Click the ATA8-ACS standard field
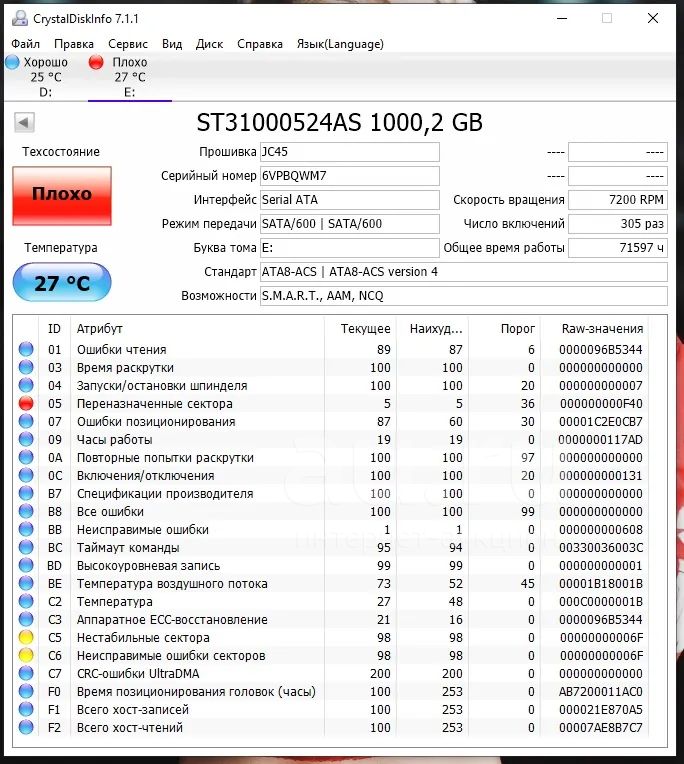Image resolution: width=684 pixels, height=764 pixels. [x=464, y=272]
